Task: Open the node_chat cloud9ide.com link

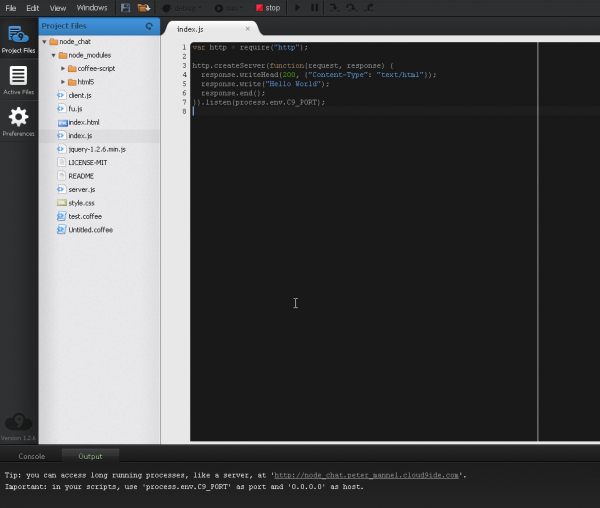Action: [367, 475]
